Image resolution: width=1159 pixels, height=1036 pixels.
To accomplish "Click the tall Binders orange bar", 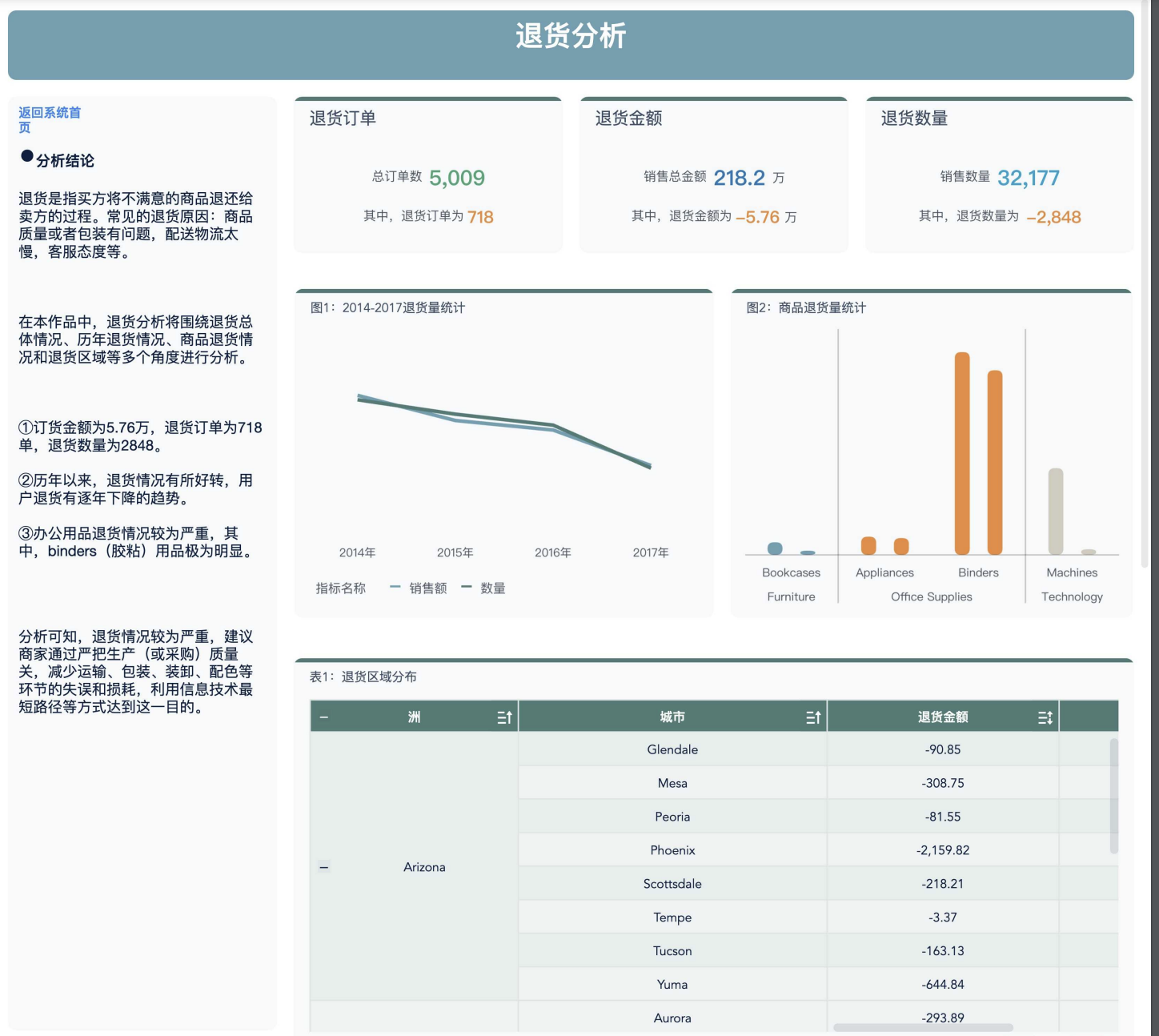I will (962, 453).
